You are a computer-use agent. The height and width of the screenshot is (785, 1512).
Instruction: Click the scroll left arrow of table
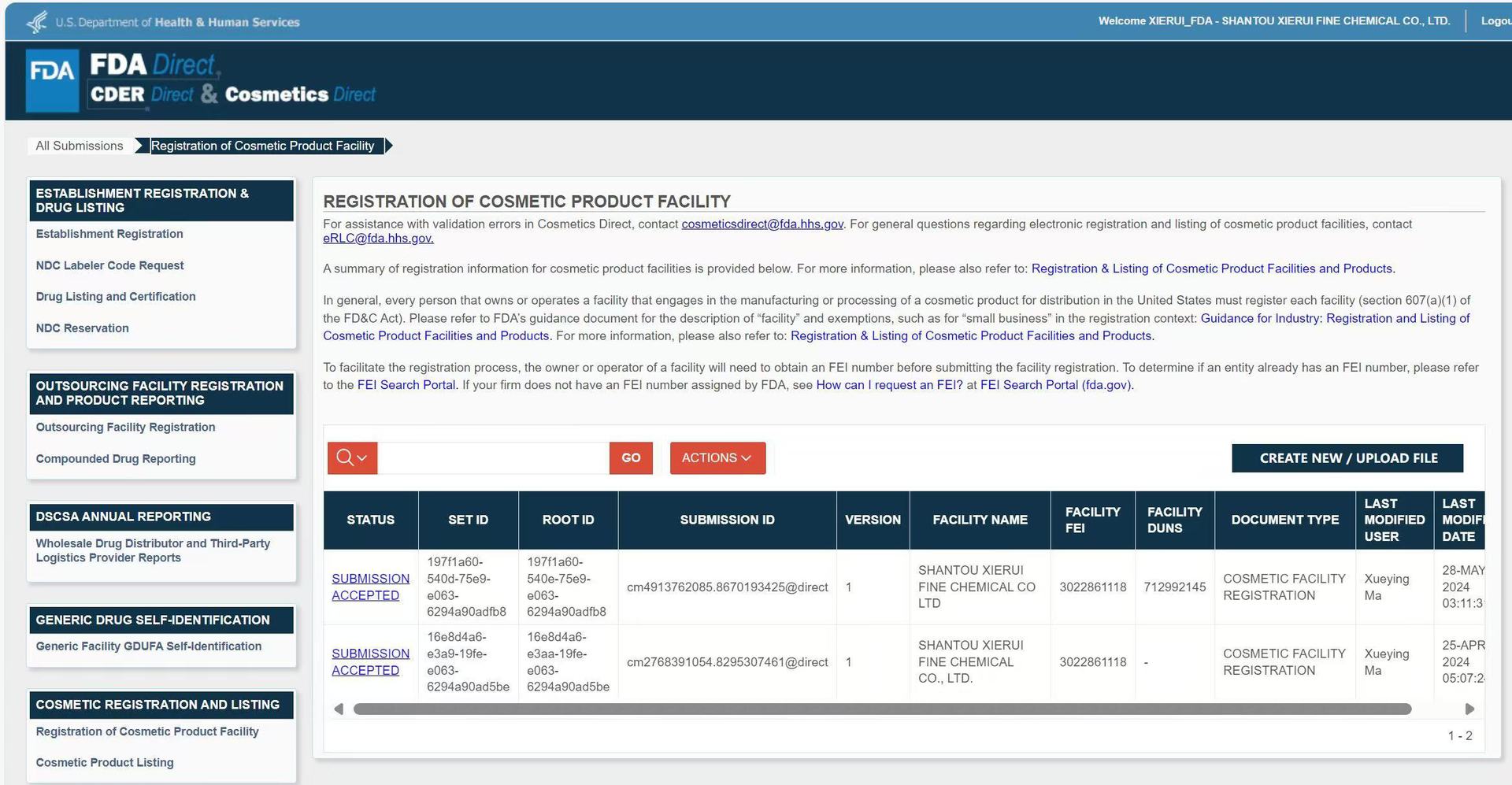(339, 709)
